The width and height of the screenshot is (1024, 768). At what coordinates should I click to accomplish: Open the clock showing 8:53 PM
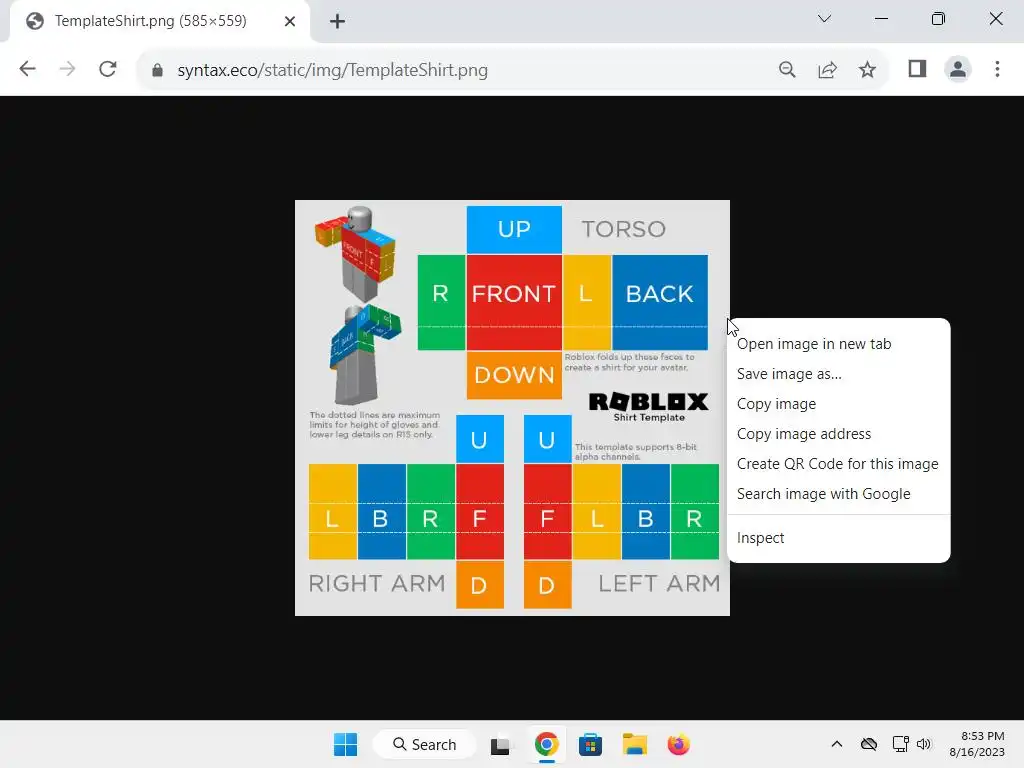pos(977,744)
